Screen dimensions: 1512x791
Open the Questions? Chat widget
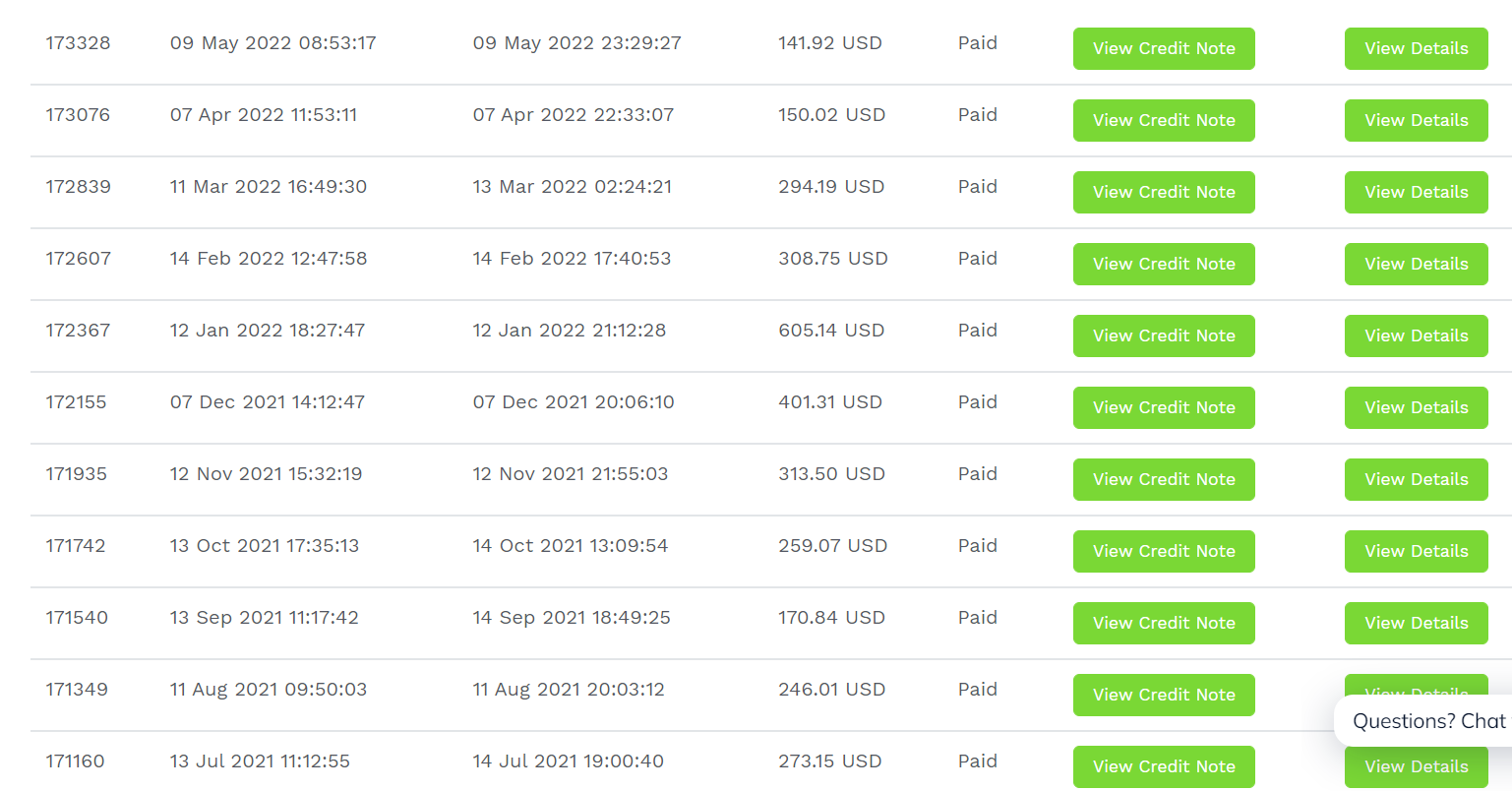click(1423, 721)
